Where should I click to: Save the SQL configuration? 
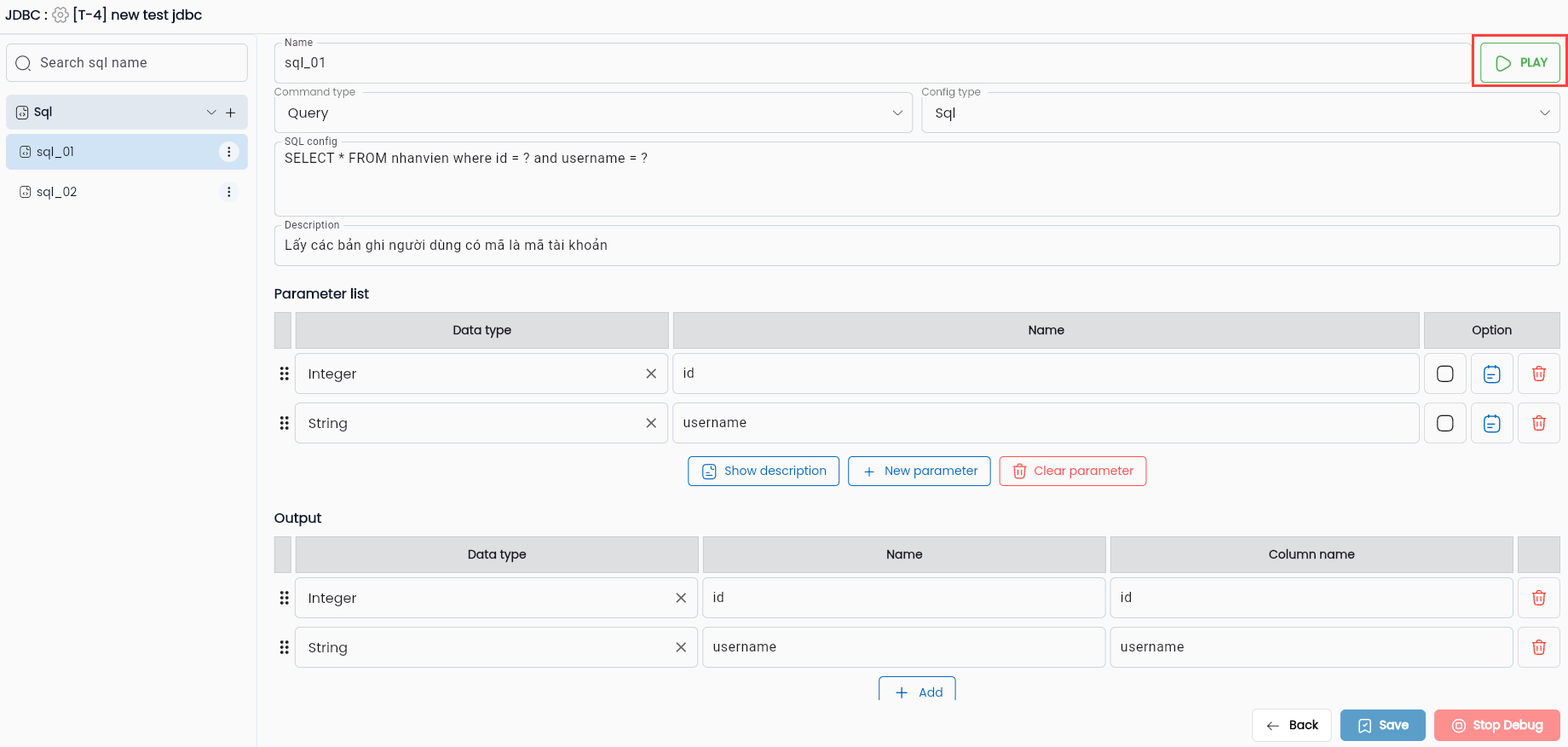[x=1383, y=725]
